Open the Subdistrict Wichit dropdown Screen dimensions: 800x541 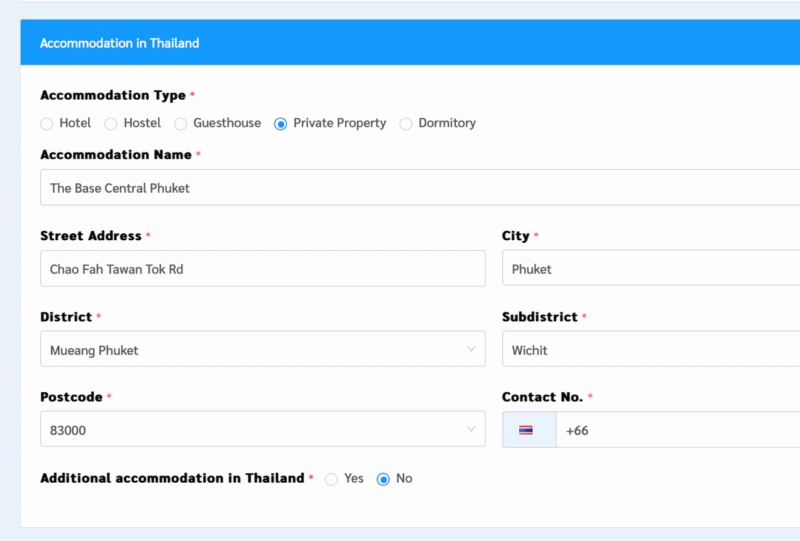(x=650, y=350)
